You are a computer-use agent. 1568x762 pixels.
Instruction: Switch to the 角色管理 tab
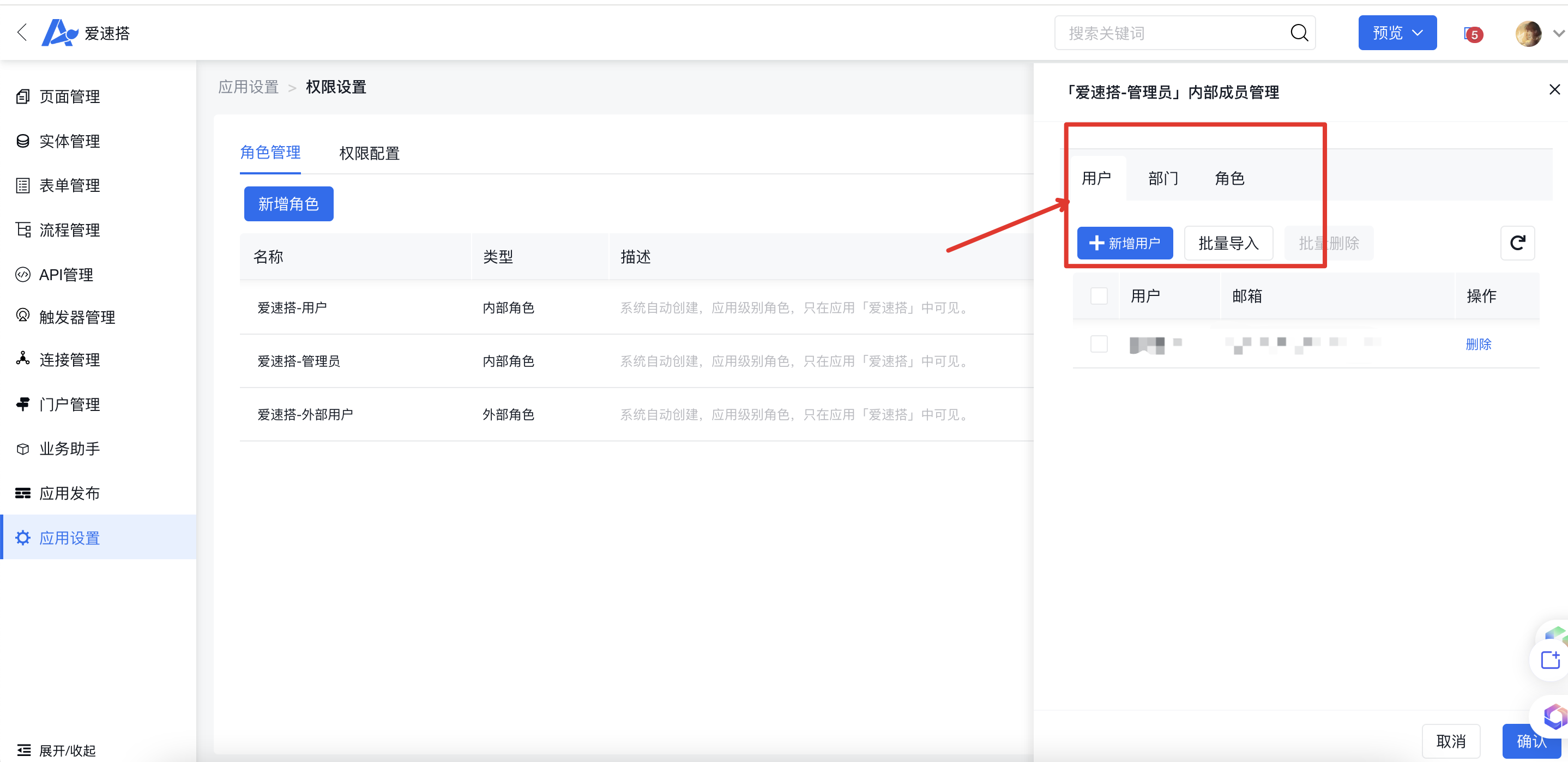point(270,153)
